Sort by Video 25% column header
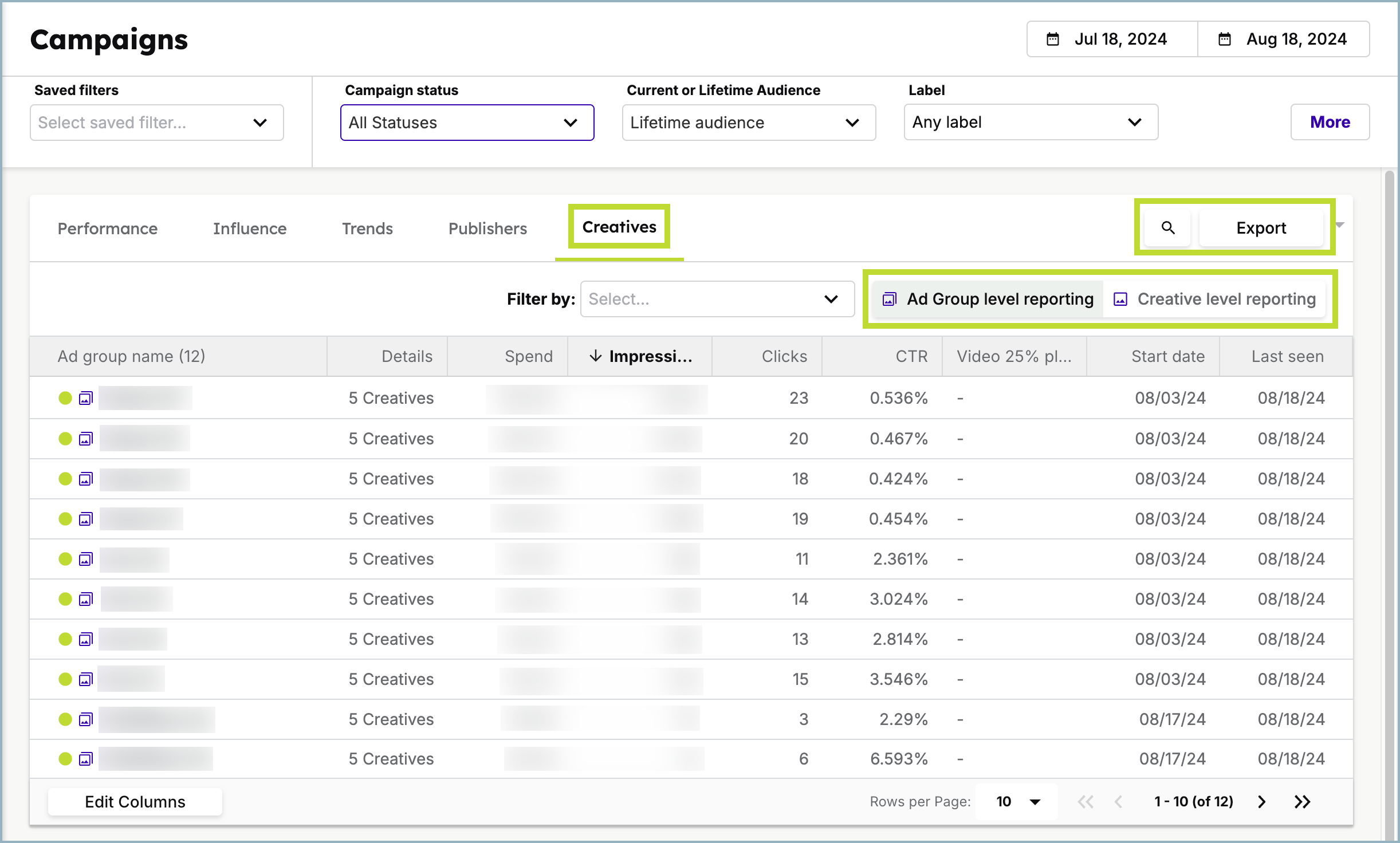The image size is (1400, 843). [x=1014, y=356]
